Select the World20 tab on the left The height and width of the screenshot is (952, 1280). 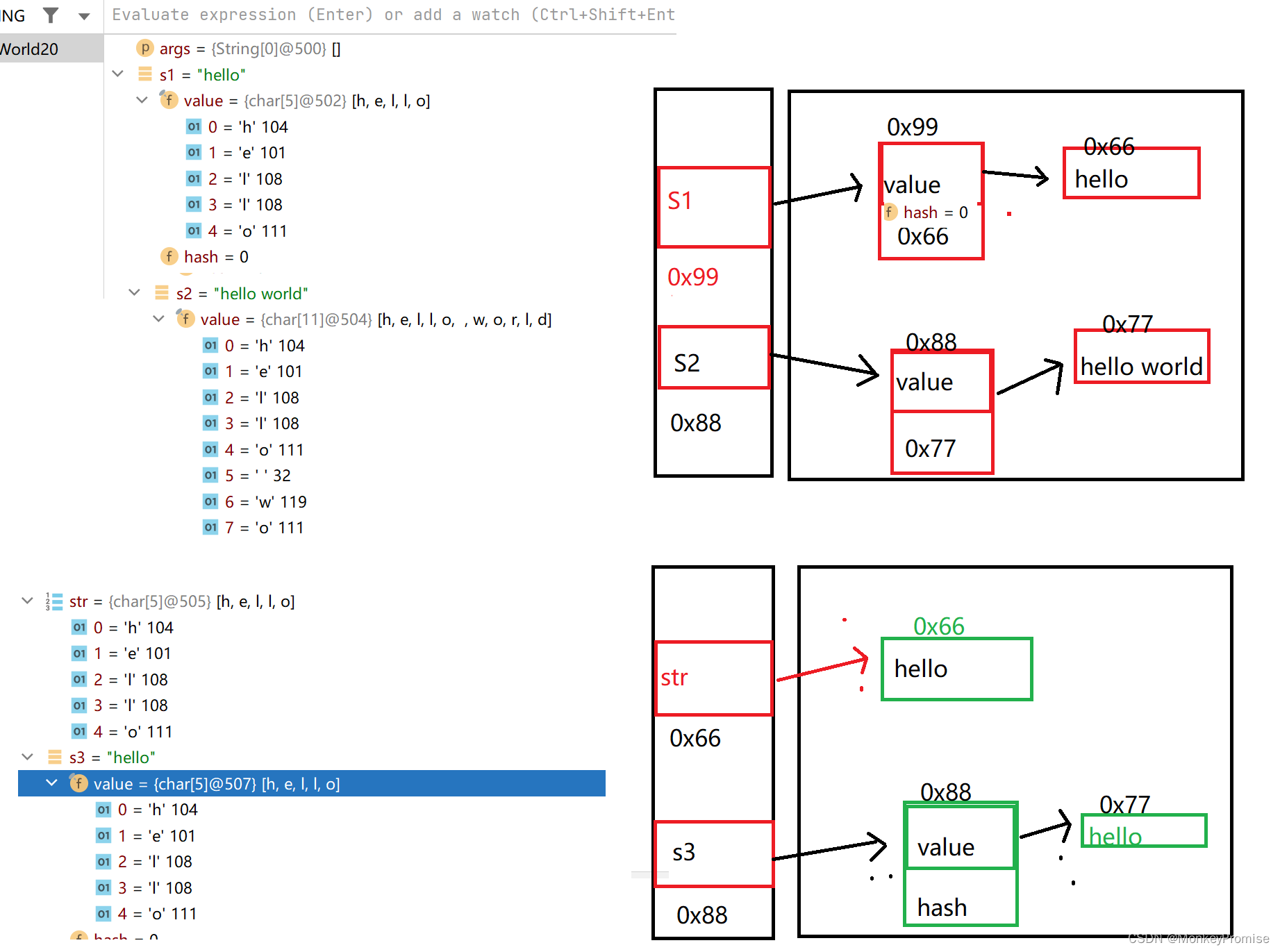[28, 49]
